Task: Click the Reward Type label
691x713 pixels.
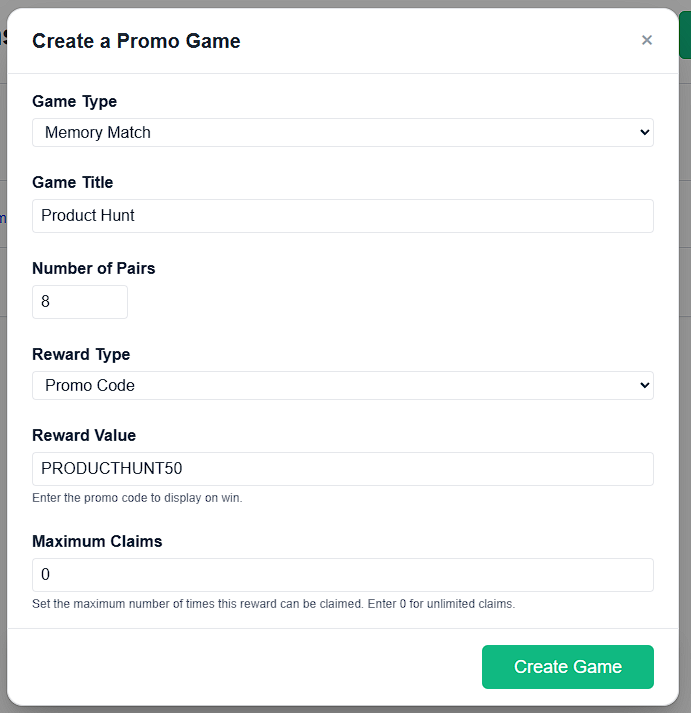Action: 81,354
